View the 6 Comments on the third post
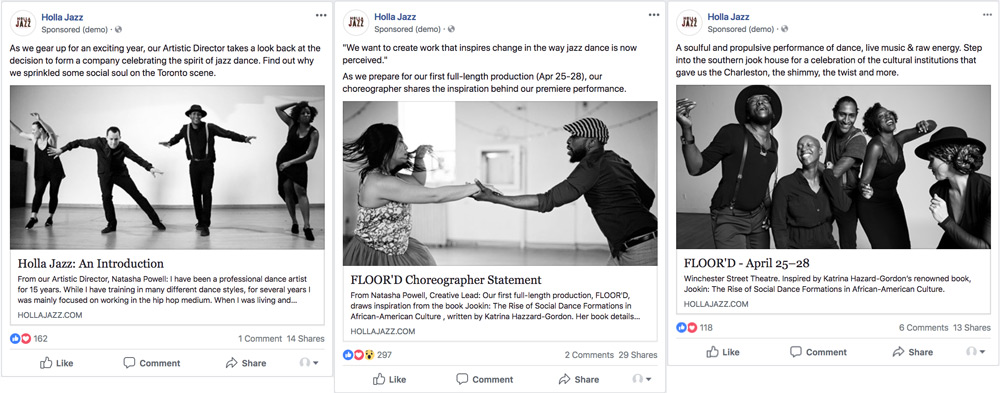 923,327
